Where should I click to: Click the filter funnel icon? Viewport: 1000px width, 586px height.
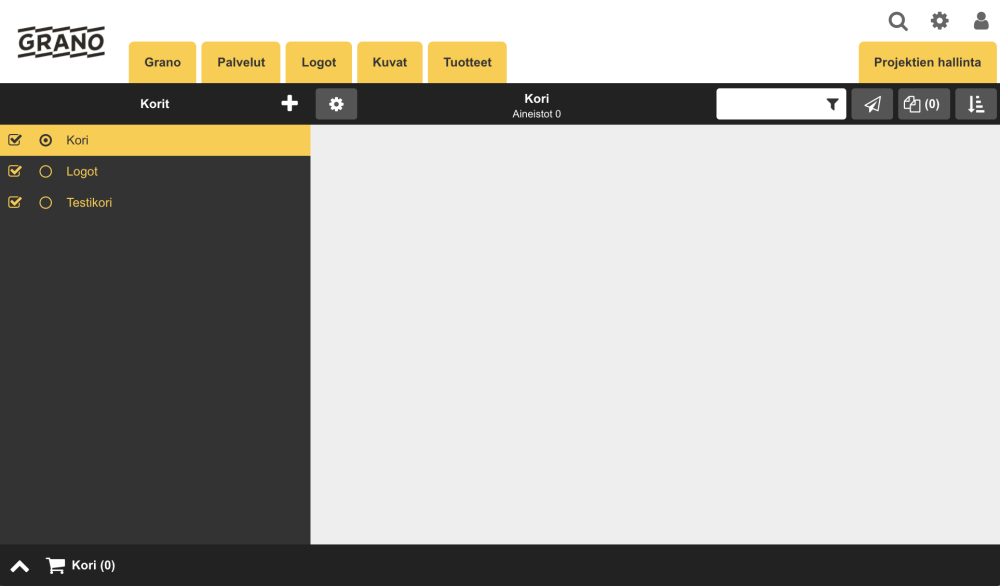click(x=832, y=104)
